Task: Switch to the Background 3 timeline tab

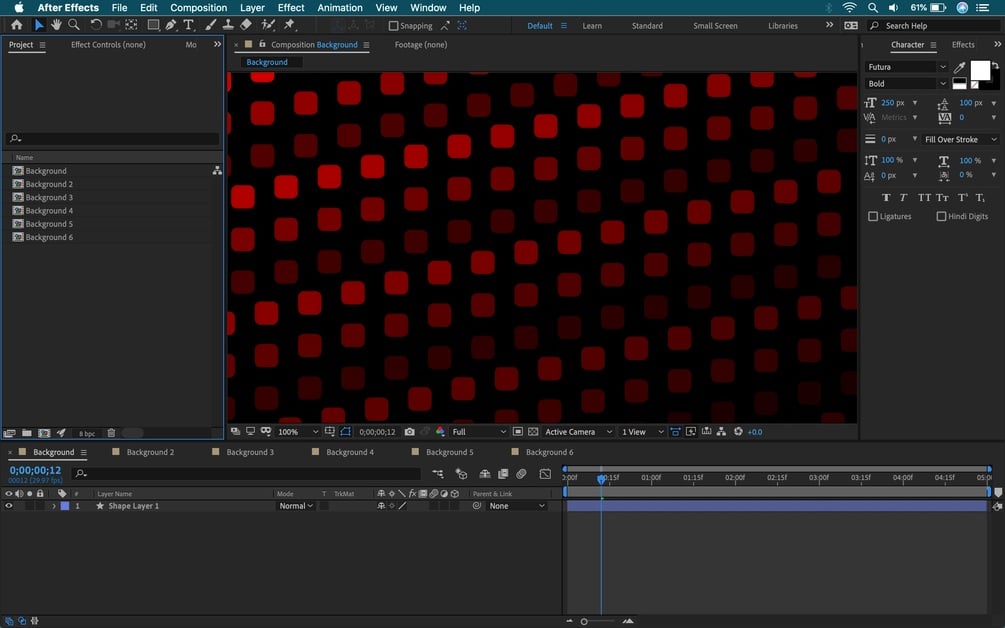Action: click(x=249, y=452)
